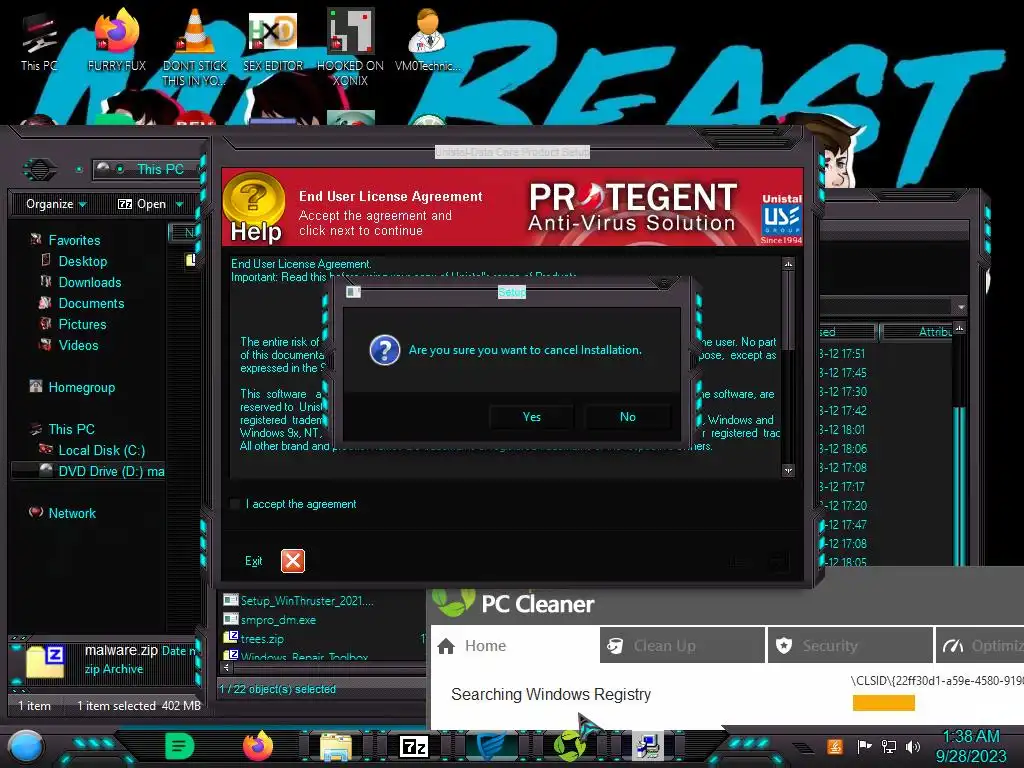Select smpro_dm.exe in the file list
1024x768 pixels.
pos(270,619)
